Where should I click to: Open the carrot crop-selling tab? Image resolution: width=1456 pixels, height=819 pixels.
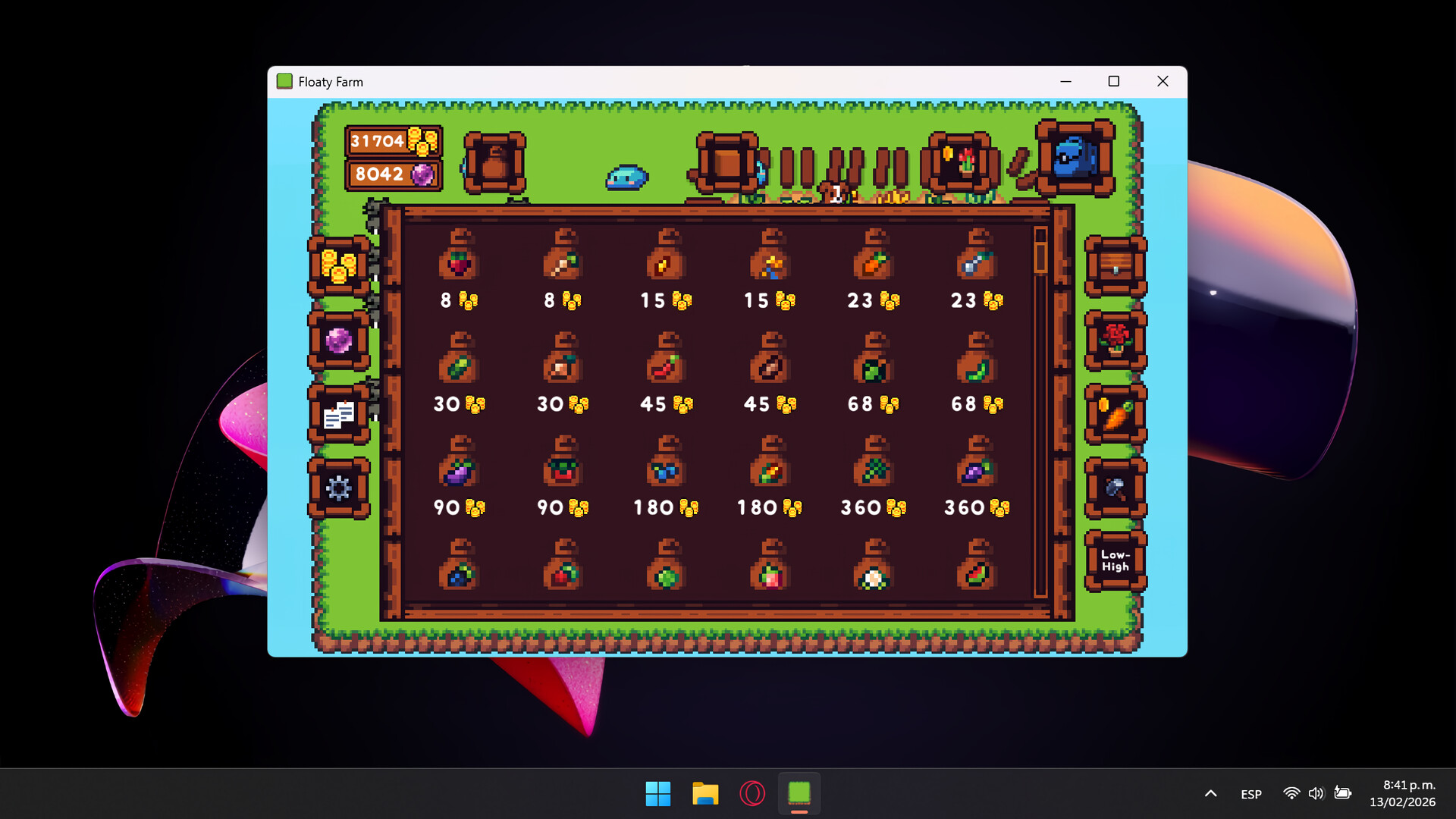point(1115,416)
